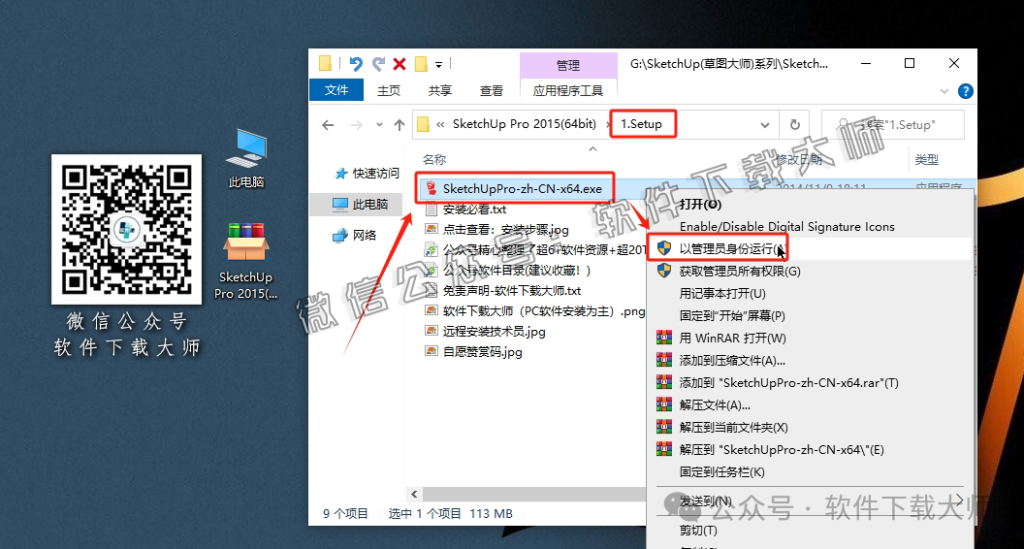The width and height of the screenshot is (1024, 549).
Task: Go back with the back arrow
Action: (x=328, y=125)
